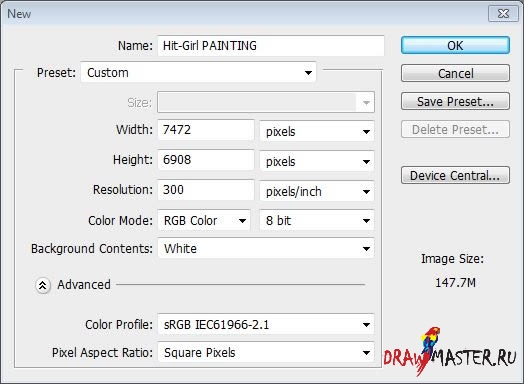Open Device Central
The image size is (524, 384).
(x=455, y=175)
